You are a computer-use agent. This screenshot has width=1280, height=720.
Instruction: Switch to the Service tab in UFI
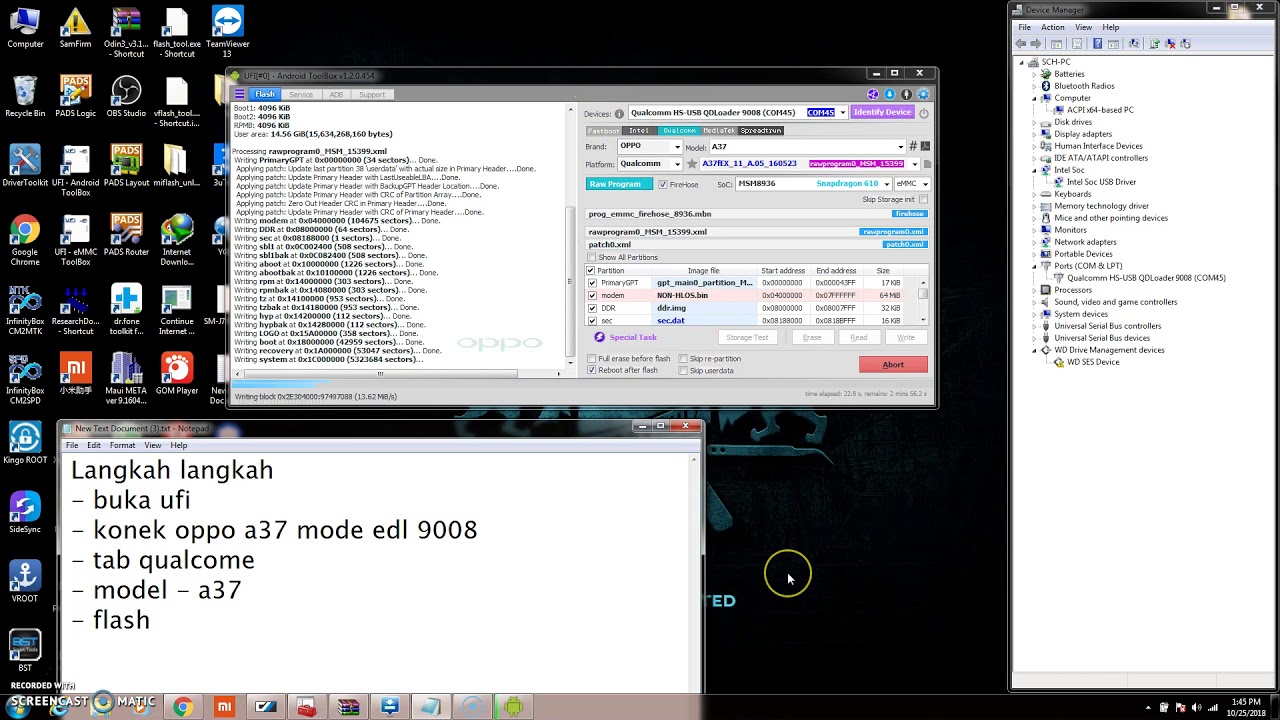pyautogui.click(x=301, y=94)
